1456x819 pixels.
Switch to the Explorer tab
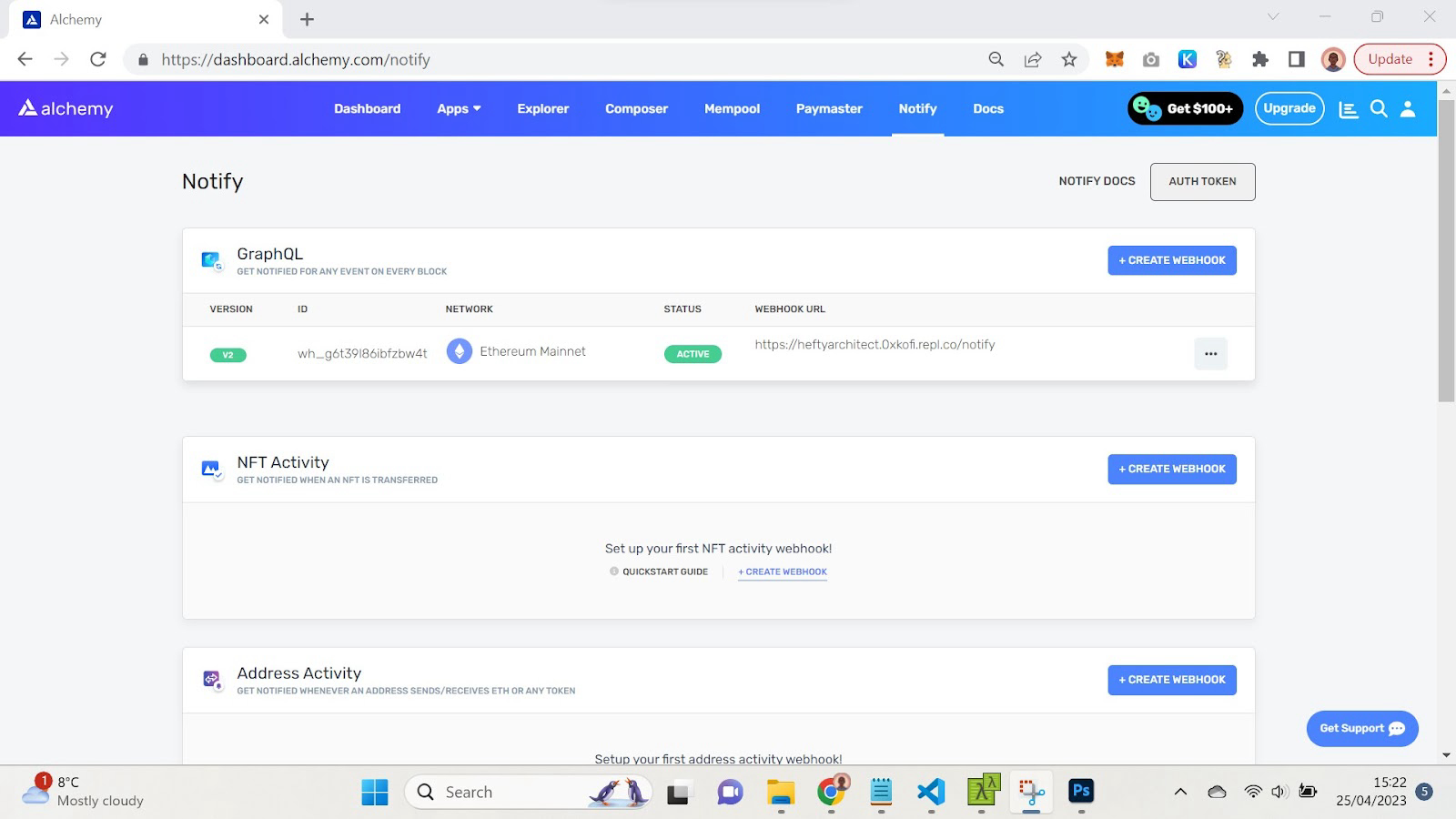542,108
